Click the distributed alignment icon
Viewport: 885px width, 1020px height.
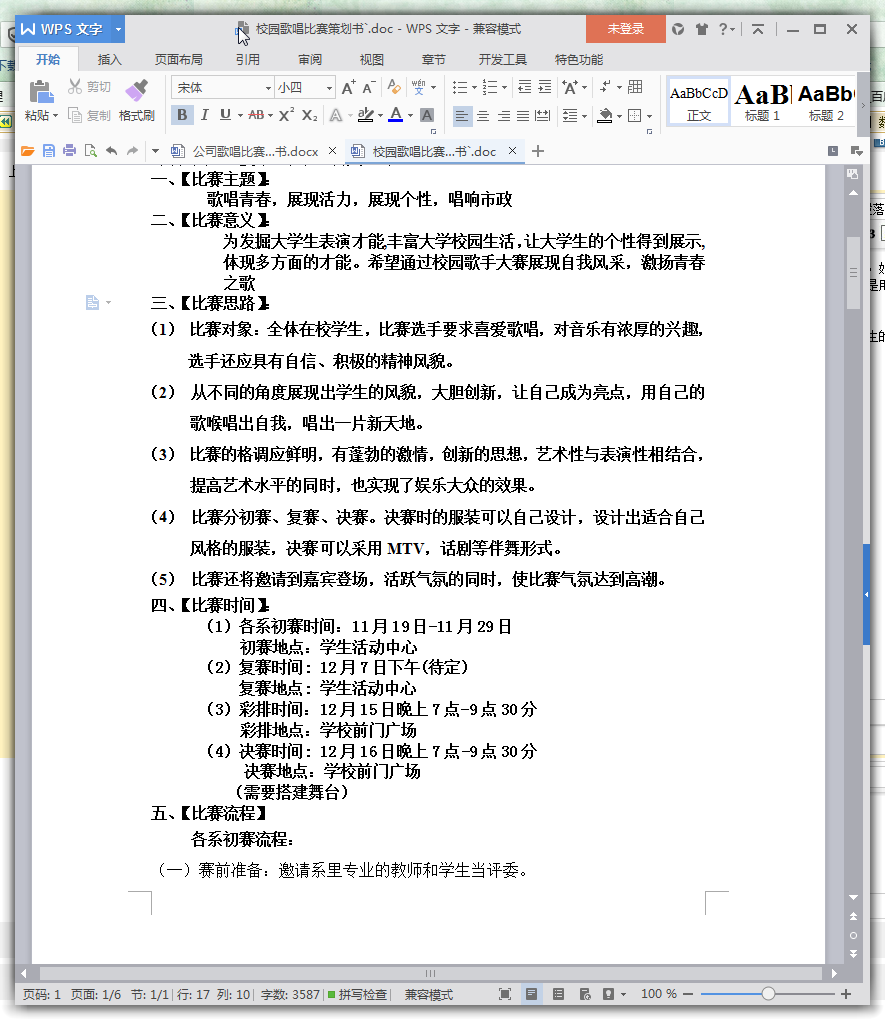pos(543,116)
